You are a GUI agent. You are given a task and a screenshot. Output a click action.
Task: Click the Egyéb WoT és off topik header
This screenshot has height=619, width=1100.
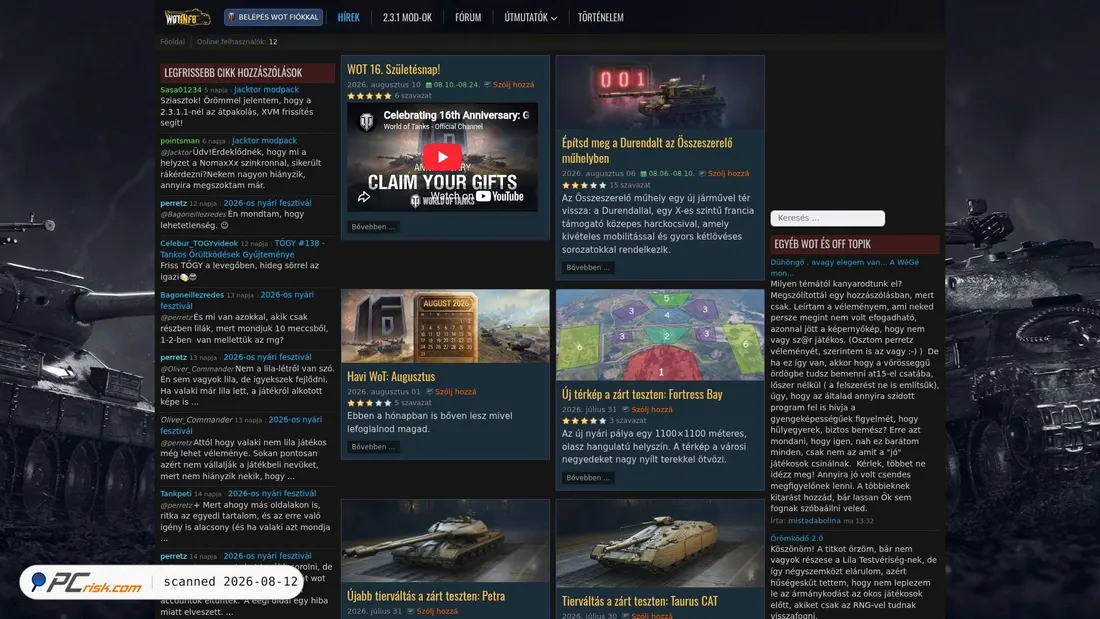[x=854, y=244]
